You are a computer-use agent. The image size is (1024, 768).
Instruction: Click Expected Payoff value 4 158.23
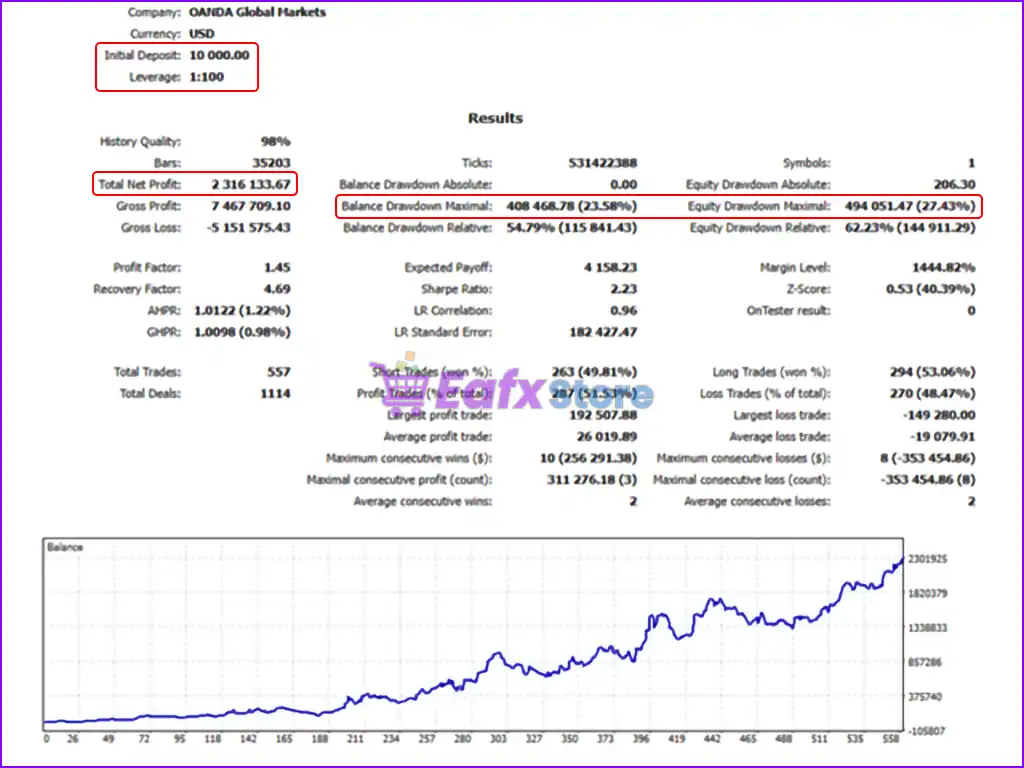[x=611, y=268]
